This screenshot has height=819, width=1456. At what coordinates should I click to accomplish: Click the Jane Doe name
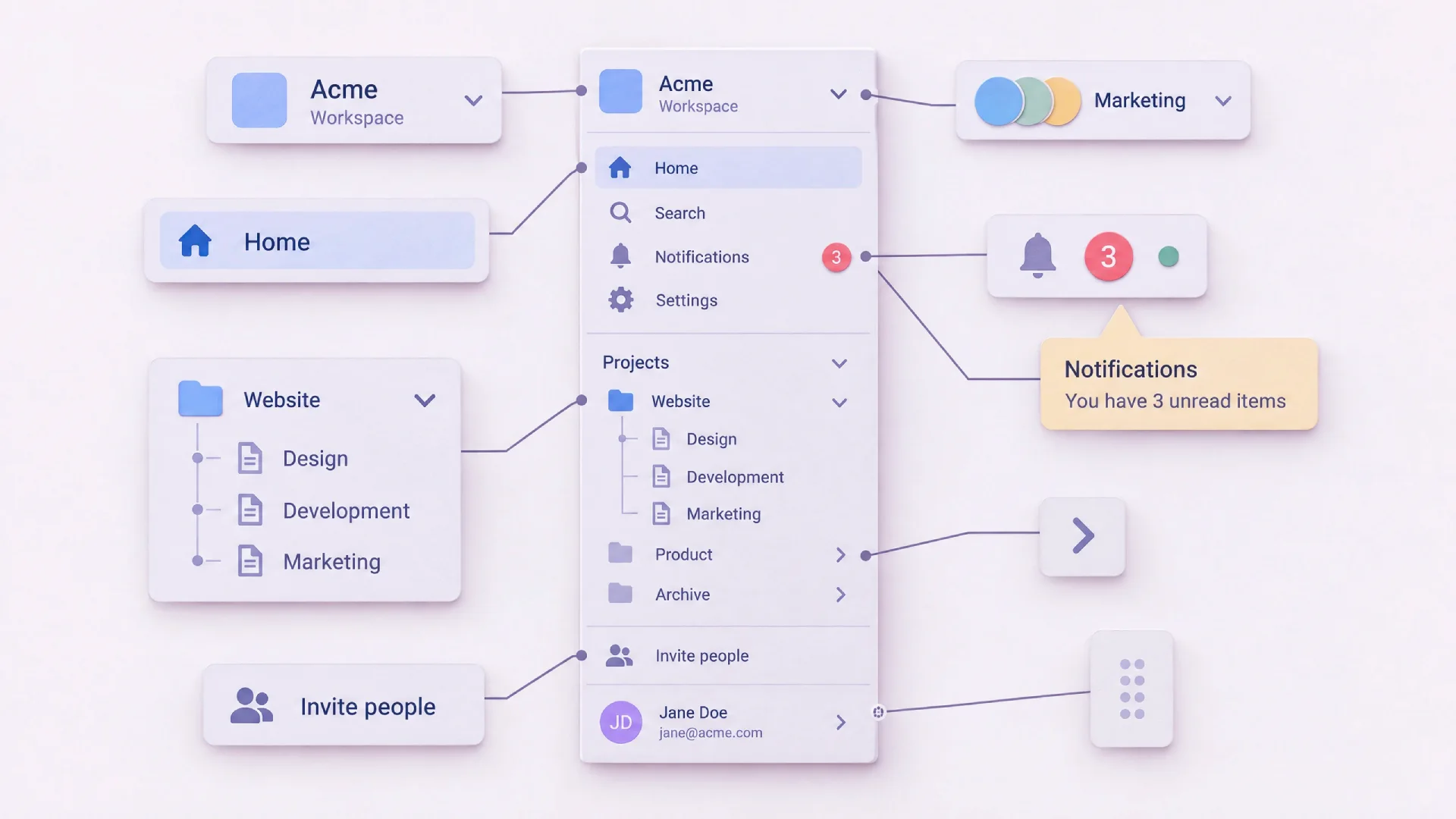click(693, 712)
